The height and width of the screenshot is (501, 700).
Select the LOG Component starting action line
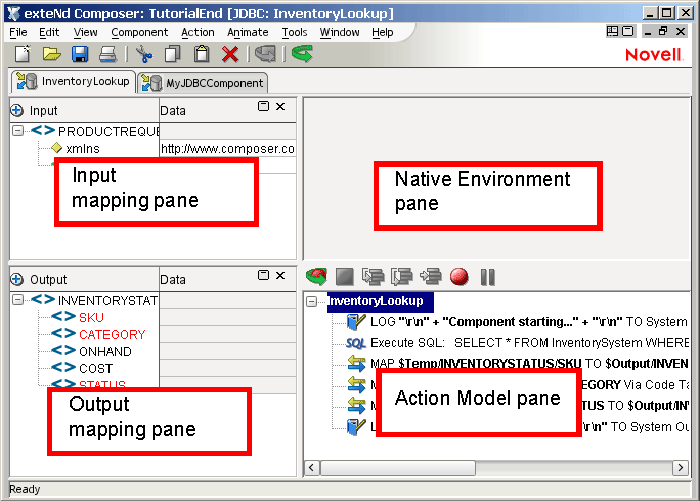click(x=529, y=321)
